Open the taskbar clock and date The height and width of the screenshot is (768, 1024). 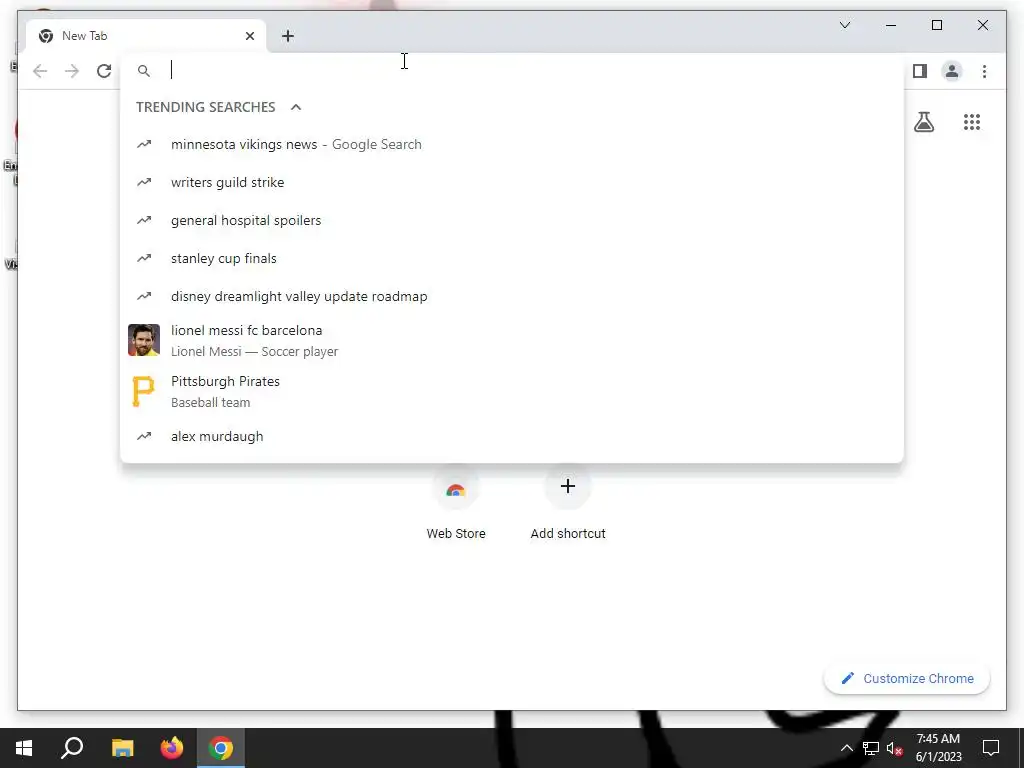938,748
